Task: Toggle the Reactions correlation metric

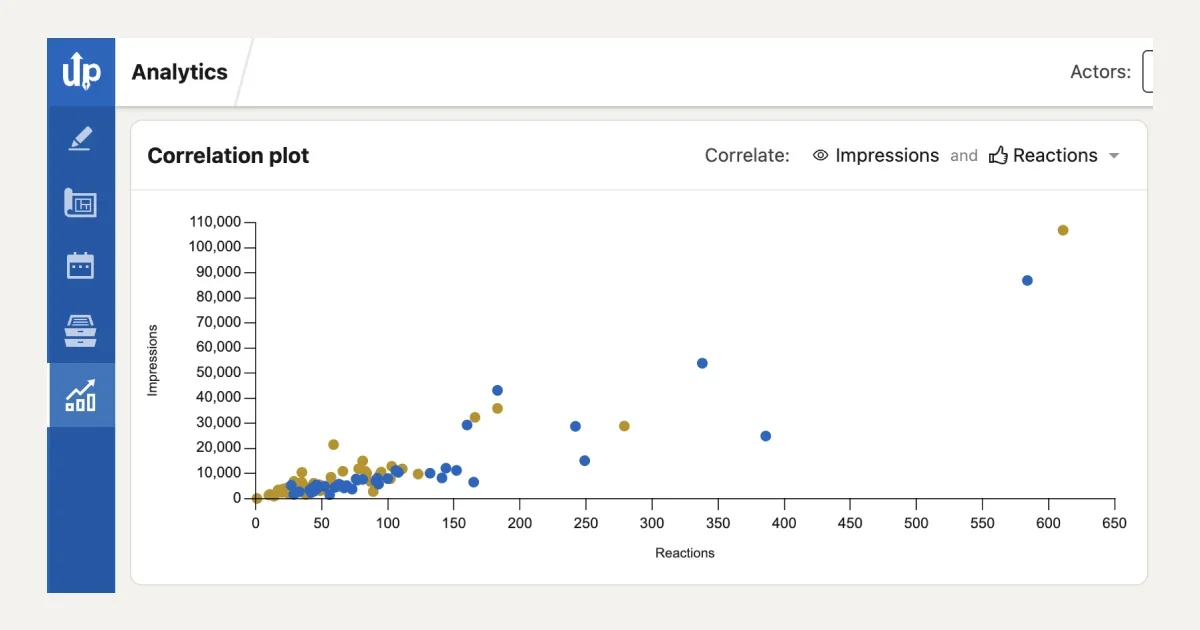Action: click(1056, 155)
